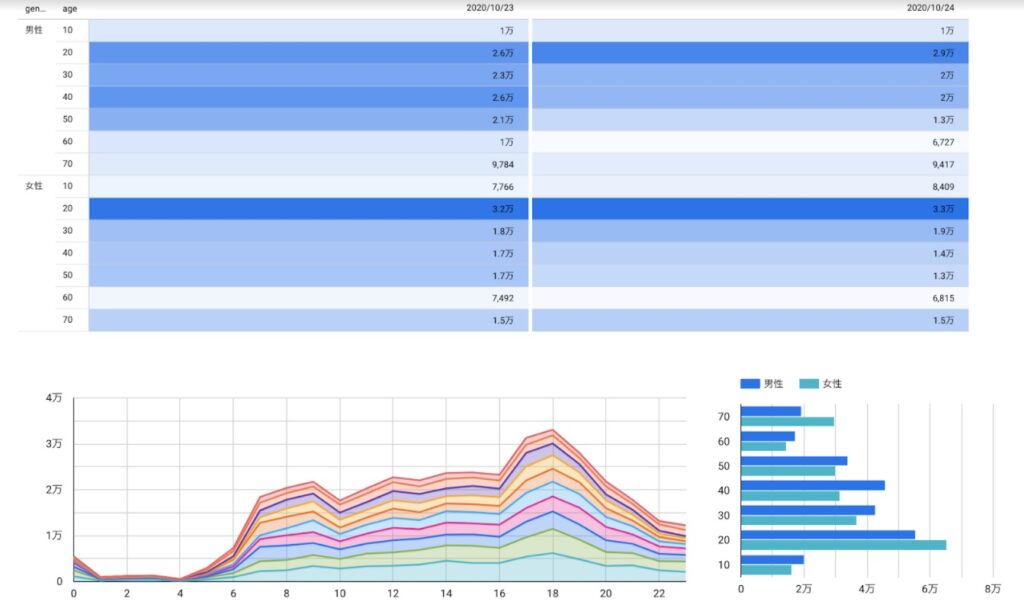Screen dimensions: 1024x608
Task: Select the 3.2万 cell in the table
Action: [x=502, y=209]
